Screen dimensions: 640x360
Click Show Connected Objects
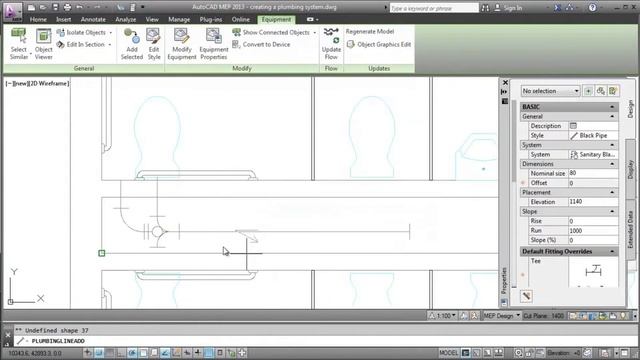click(271, 32)
